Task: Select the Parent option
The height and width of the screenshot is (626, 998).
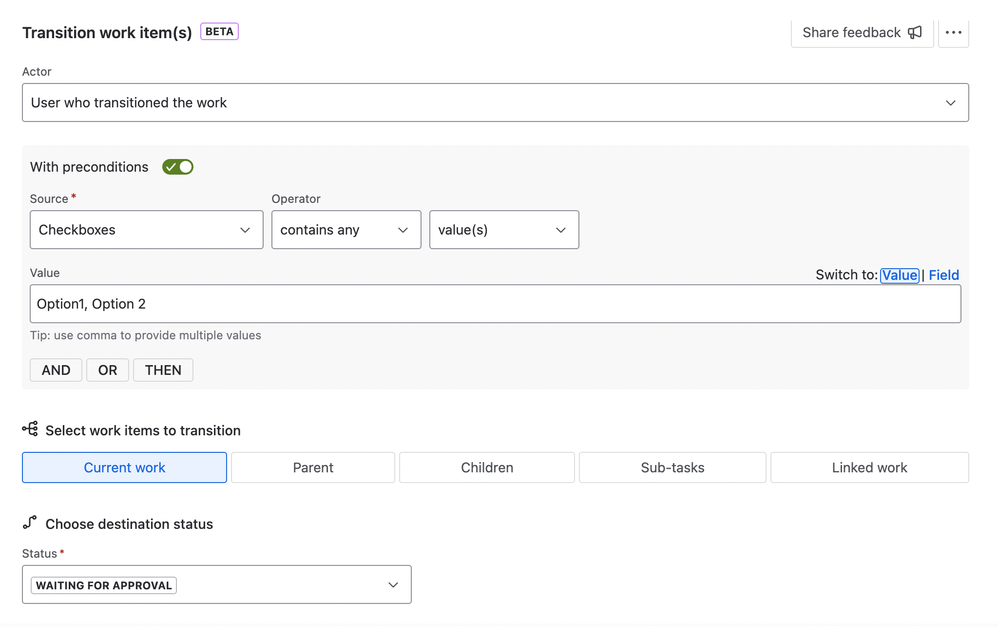Action: tap(313, 467)
